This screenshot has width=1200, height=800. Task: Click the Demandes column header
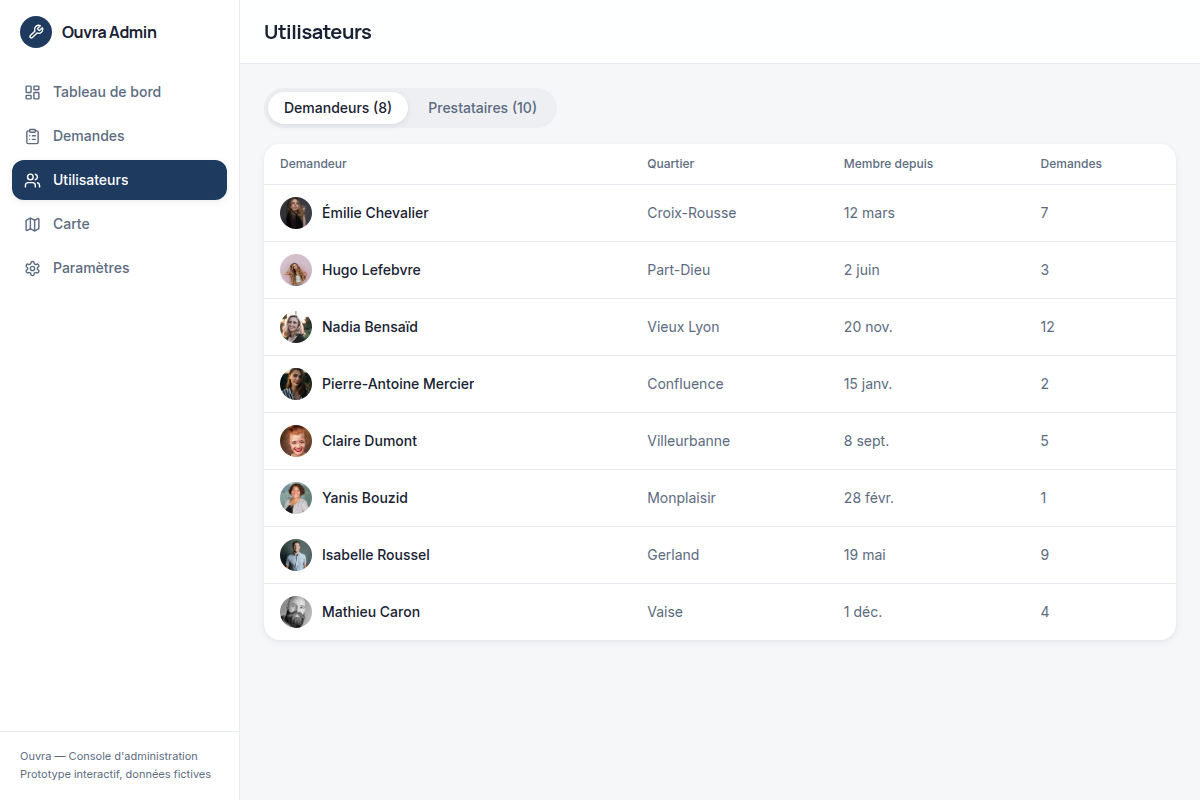tap(1071, 164)
